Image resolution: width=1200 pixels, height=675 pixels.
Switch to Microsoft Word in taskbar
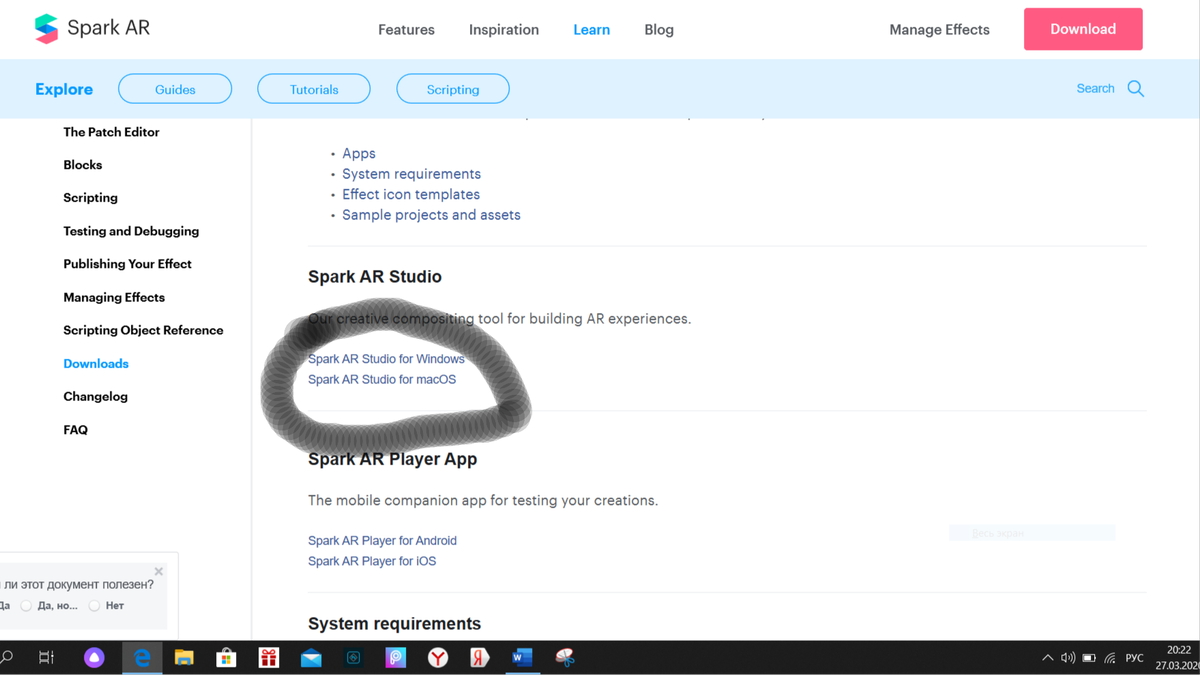(522, 657)
